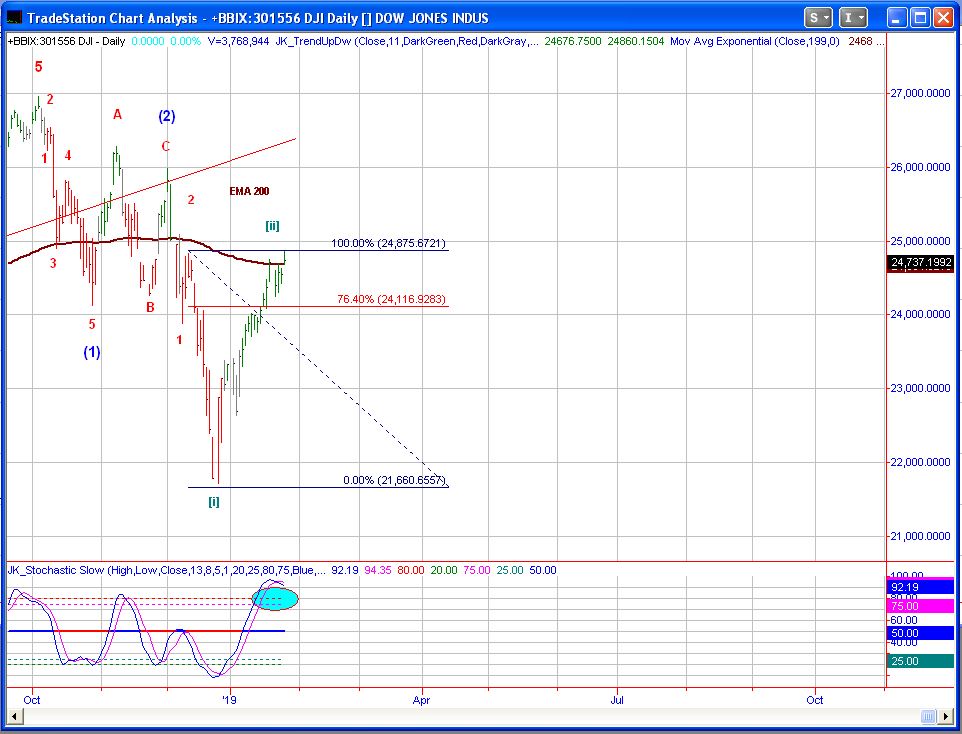This screenshot has height=734, width=962.
Task: Click the "24676.7500" indicator value
Action: [572, 41]
